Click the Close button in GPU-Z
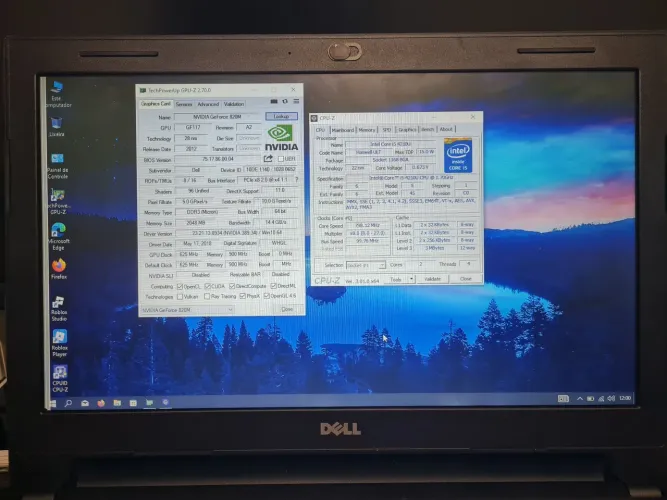The image size is (667, 500). 287,309
